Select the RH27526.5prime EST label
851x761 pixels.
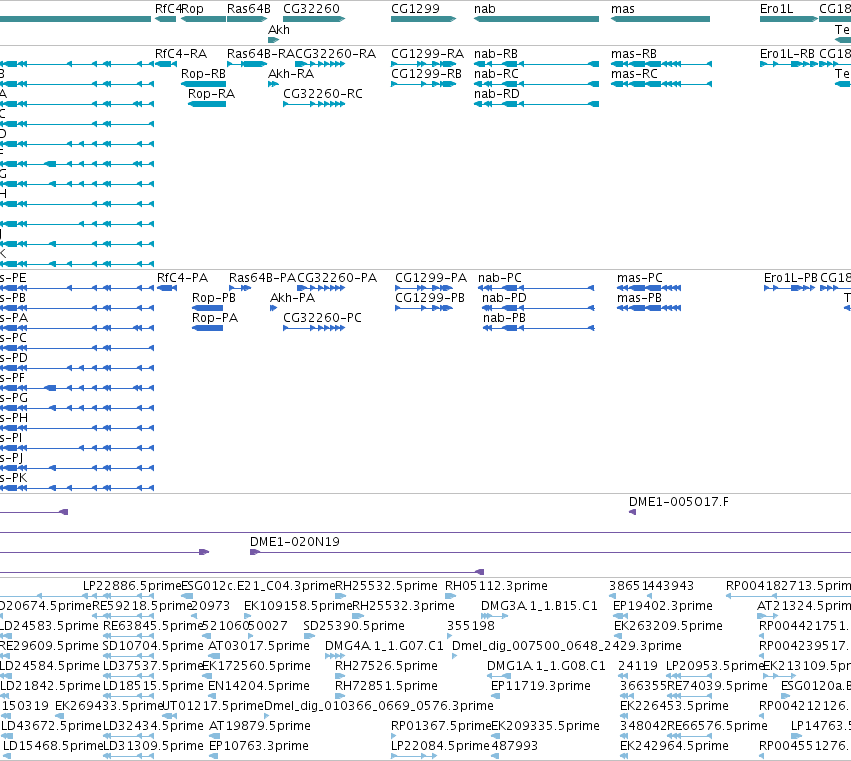386,666
